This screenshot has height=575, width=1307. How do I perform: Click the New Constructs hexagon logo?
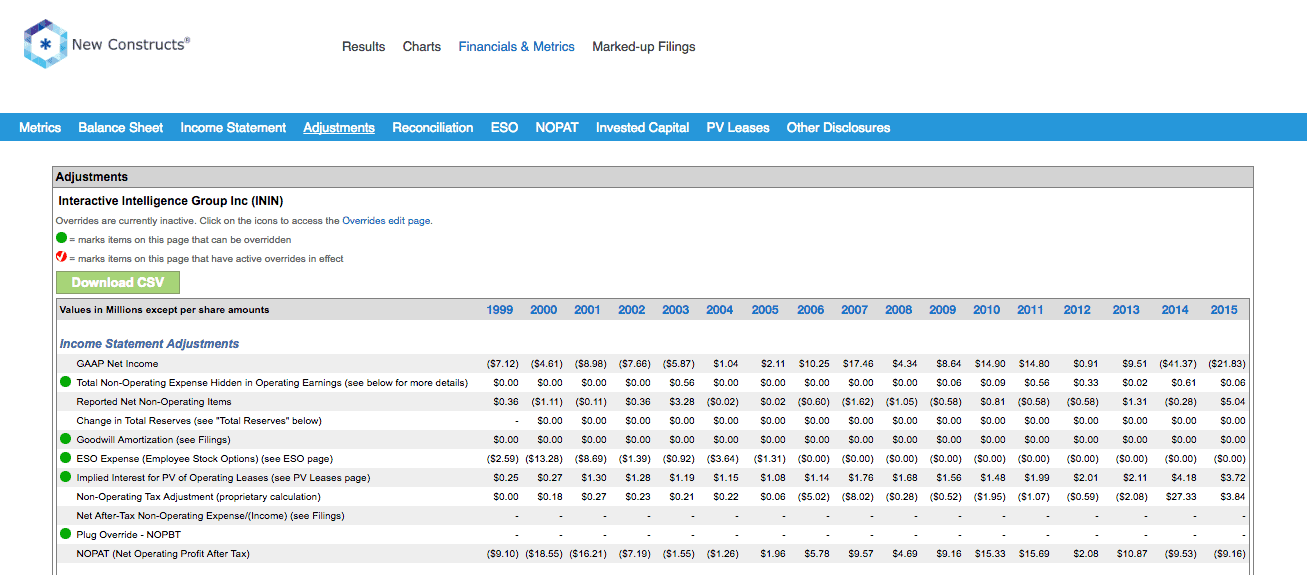click(45, 45)
